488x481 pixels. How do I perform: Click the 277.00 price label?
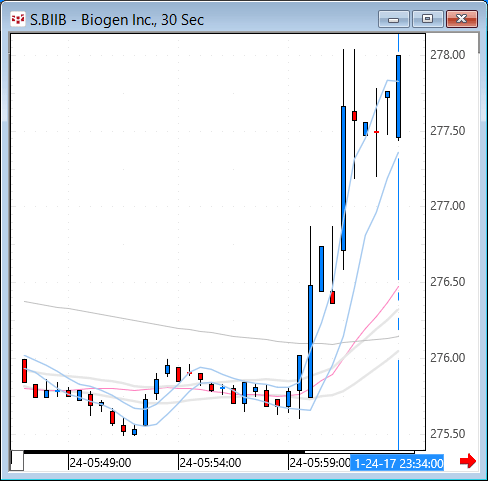(x=447, y=206)
